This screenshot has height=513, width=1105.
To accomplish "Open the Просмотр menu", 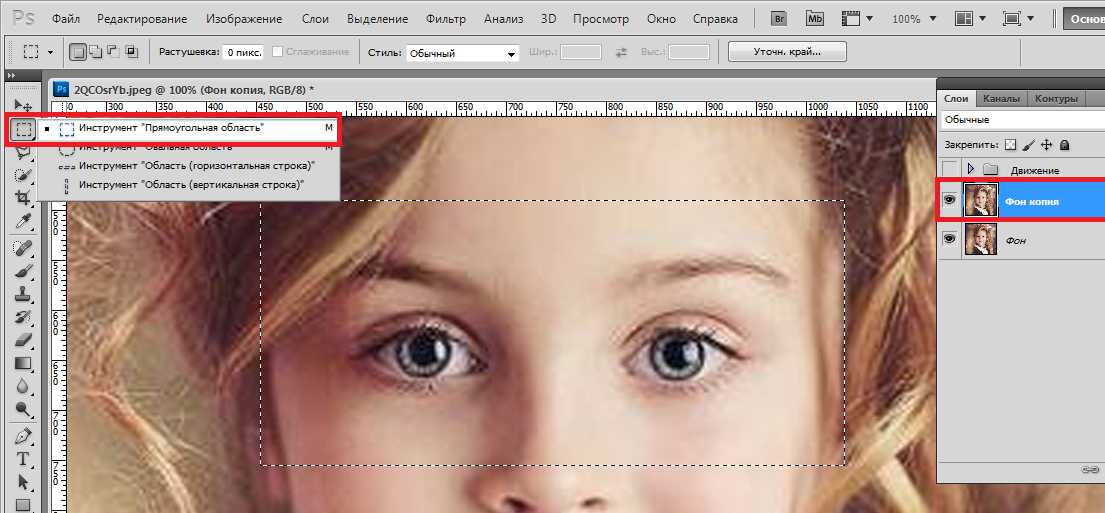I will 600,19.
